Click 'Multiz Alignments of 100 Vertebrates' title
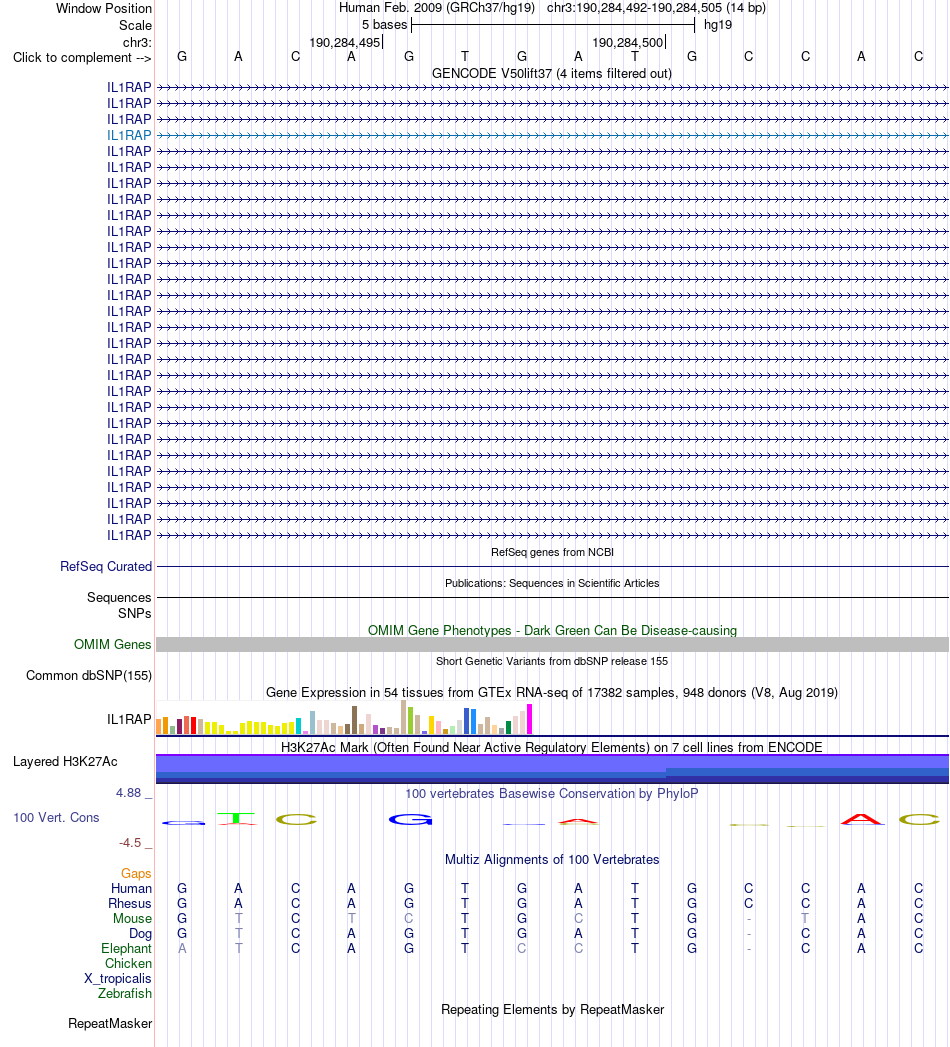The width and height of the screenshot is (950, 1047). coord(552,859)
